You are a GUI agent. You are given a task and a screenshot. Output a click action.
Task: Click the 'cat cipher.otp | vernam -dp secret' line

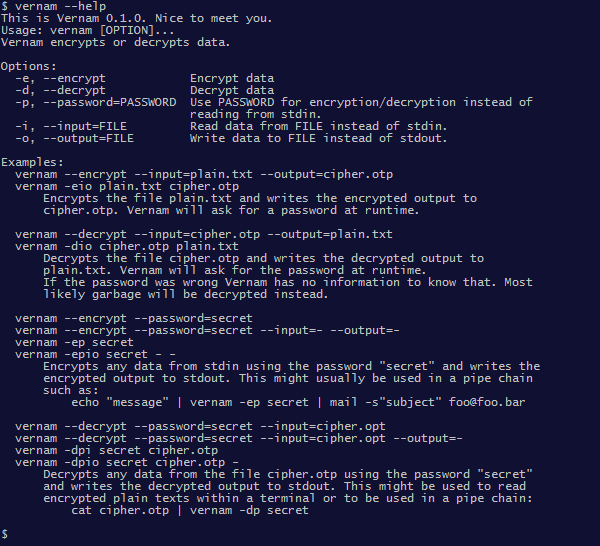pos(190,510)
